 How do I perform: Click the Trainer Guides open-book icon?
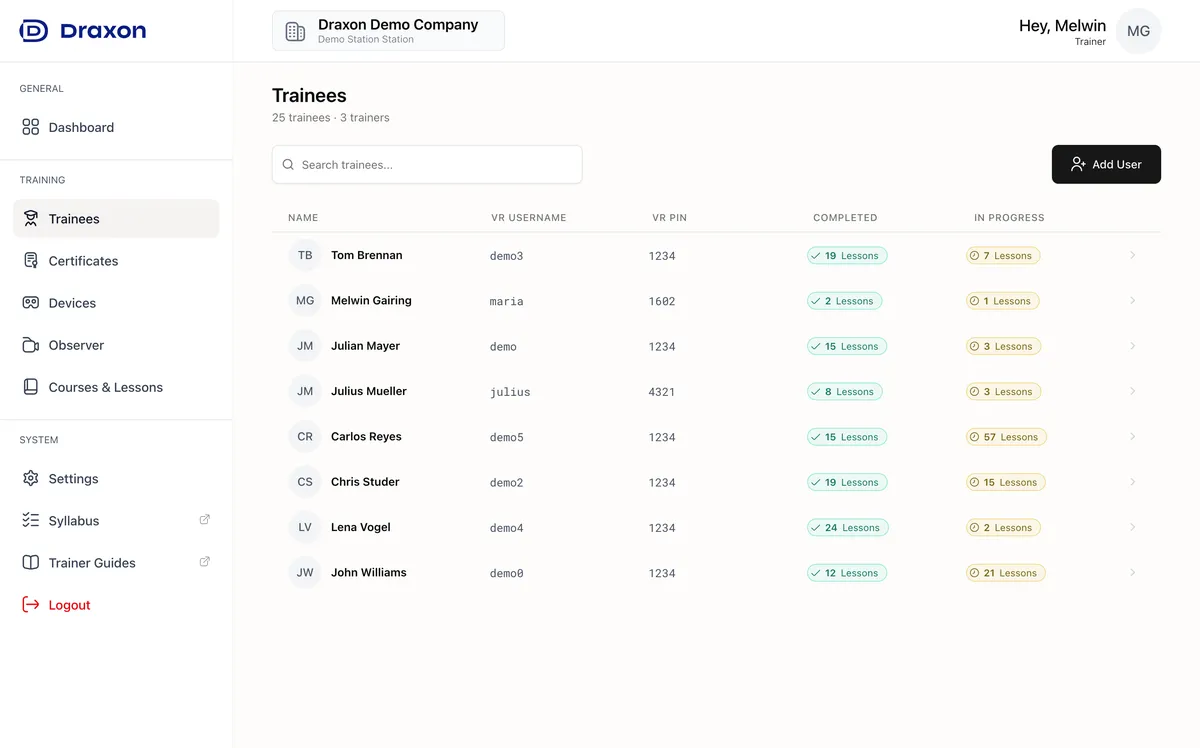(31, 563)
